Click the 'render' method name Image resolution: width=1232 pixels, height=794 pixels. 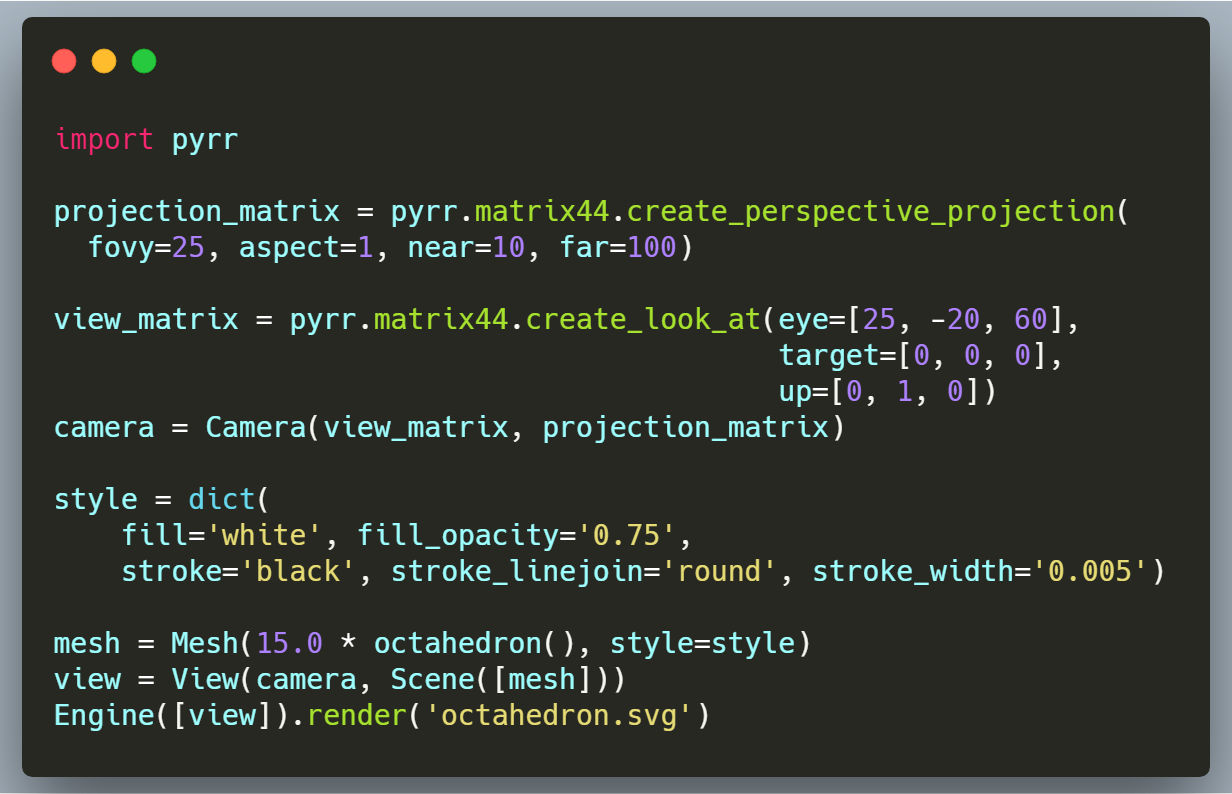pyautogui.click(x=357, y=715)
